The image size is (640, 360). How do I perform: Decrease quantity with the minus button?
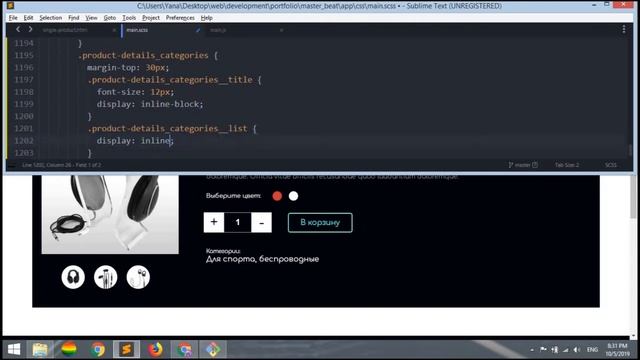click(x=262, y=222)
